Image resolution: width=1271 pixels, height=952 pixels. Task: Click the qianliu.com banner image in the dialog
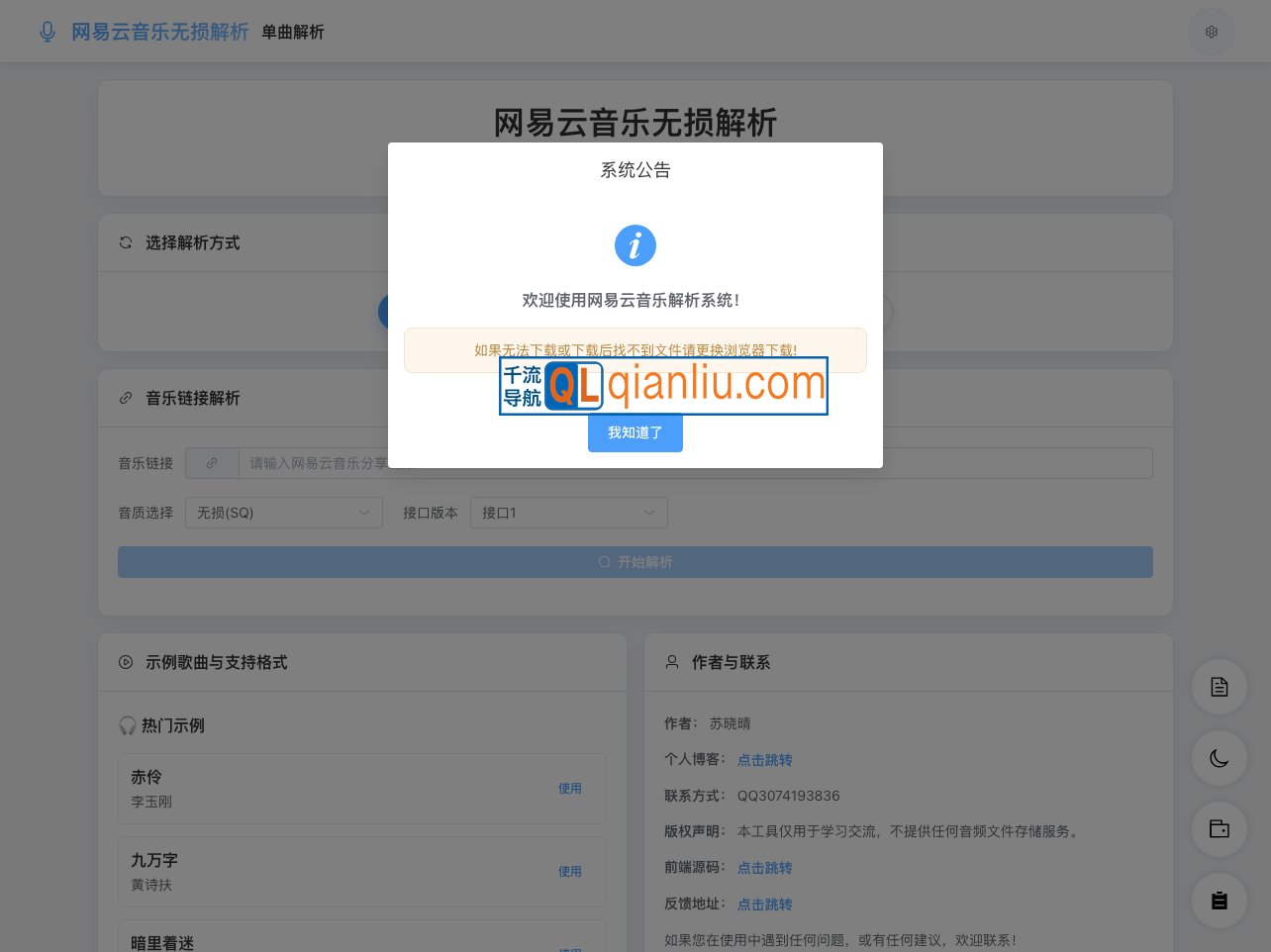pyautogui.click(x=663, y=386)
